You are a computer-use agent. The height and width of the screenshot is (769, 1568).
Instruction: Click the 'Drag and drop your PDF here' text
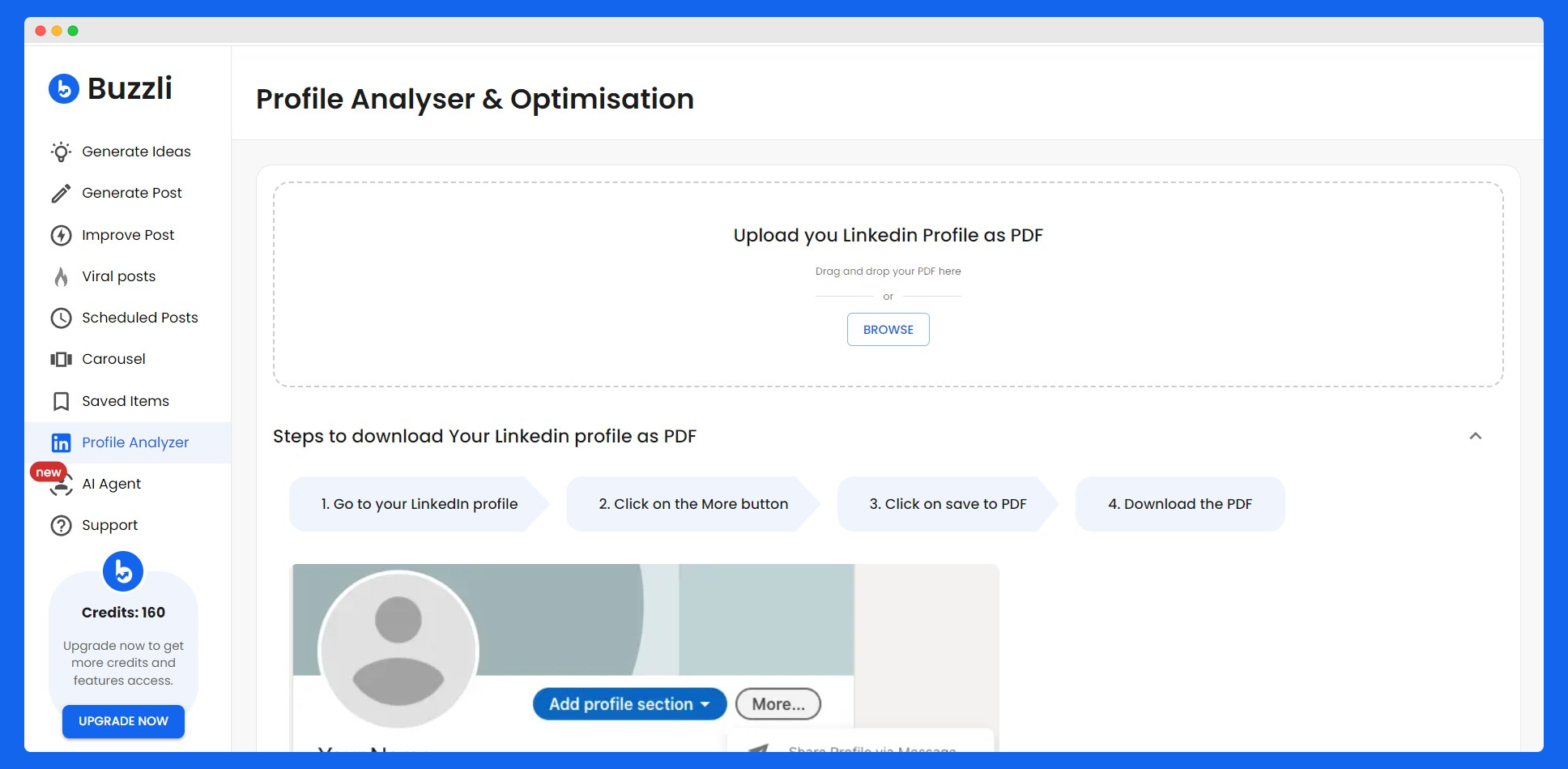pos(888,271)
